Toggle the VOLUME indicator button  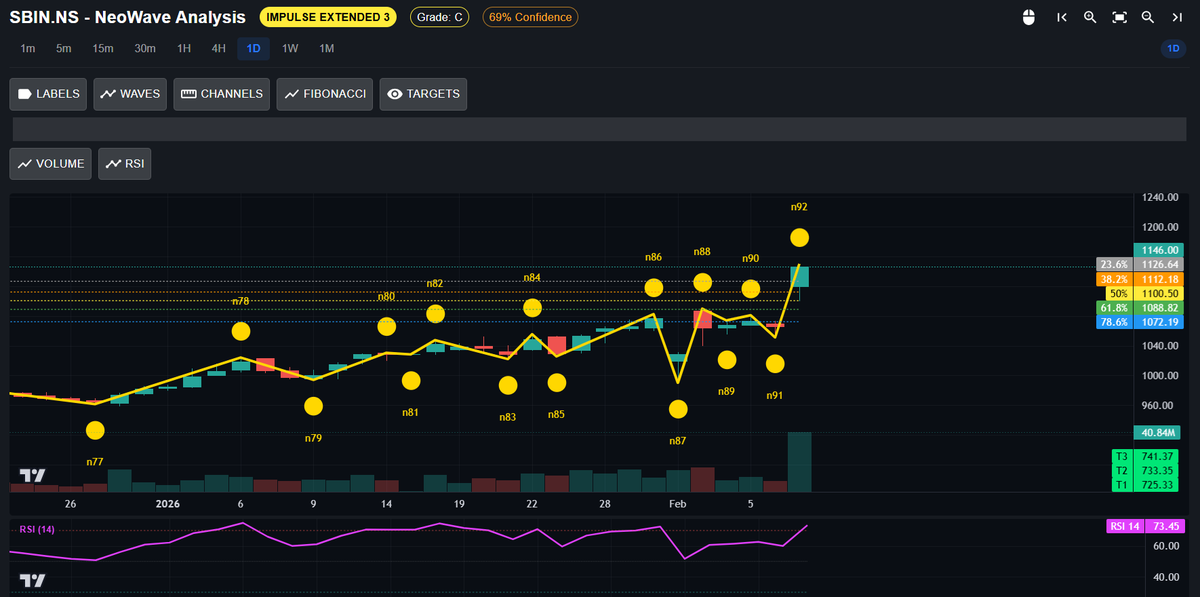point(51,164)
